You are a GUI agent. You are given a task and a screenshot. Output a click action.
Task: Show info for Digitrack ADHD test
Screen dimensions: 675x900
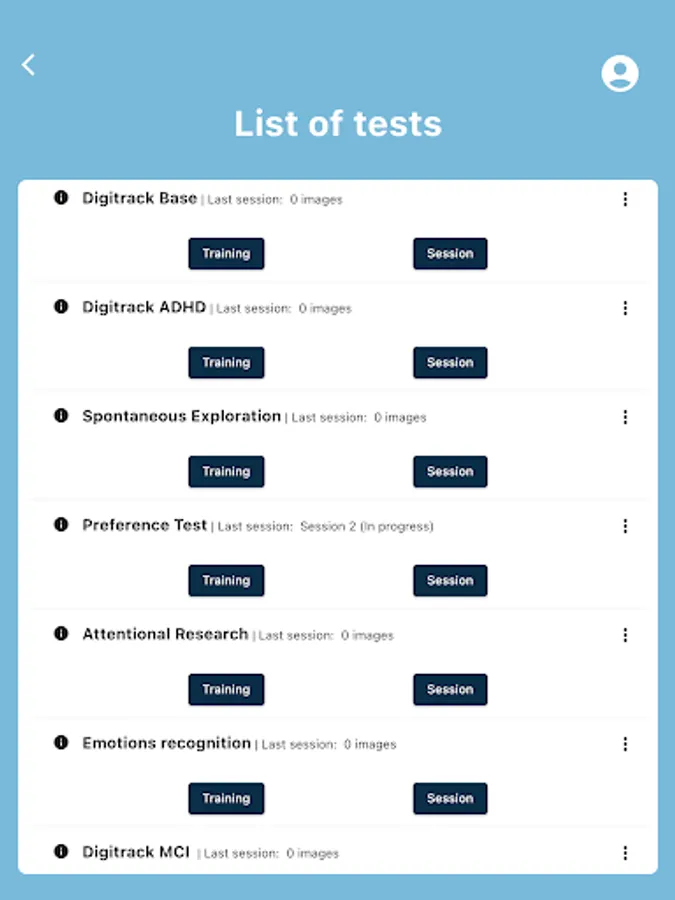click(61, 307)
